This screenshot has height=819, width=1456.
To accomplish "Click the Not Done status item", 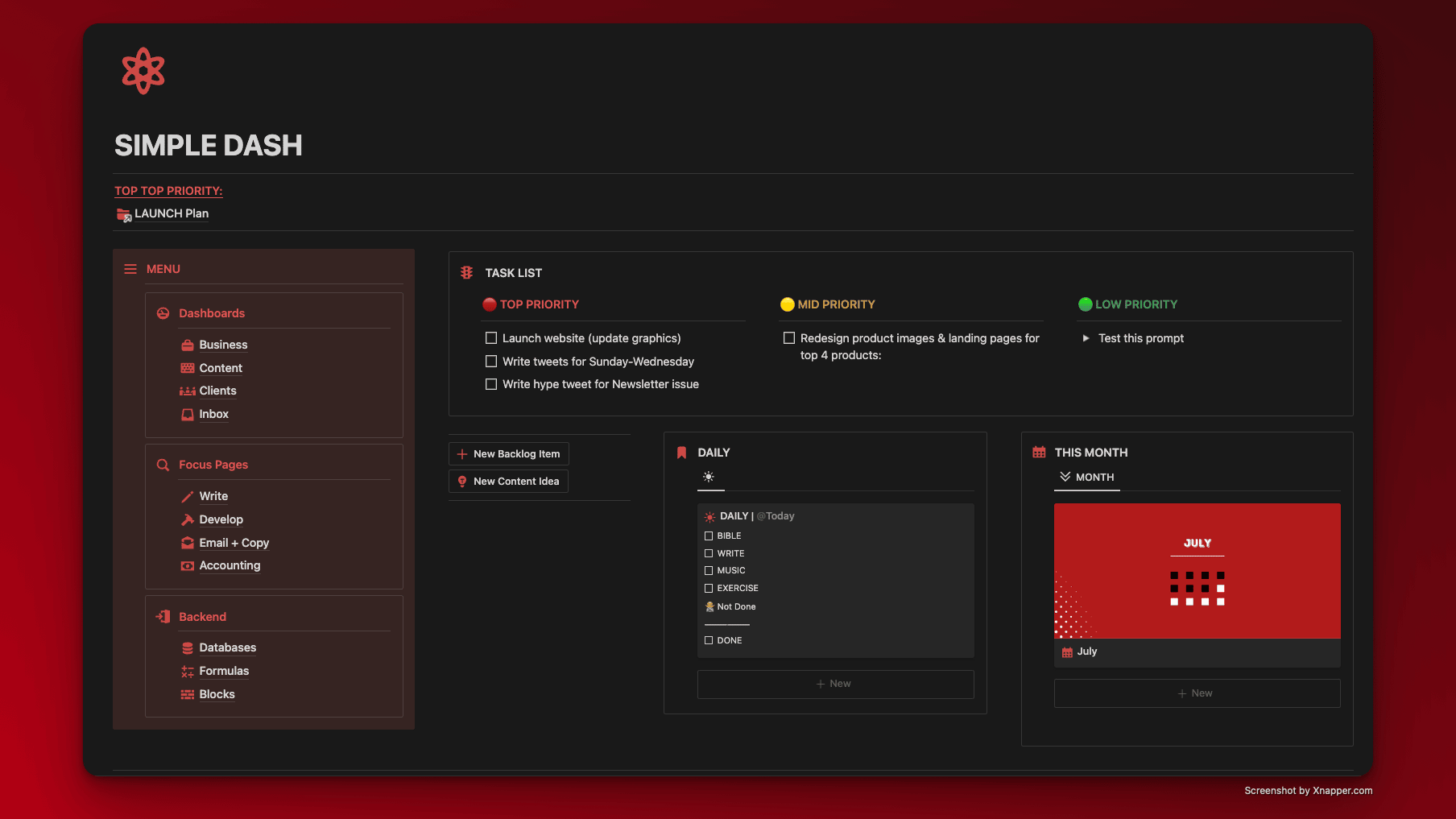I will (x=731, y=607).
